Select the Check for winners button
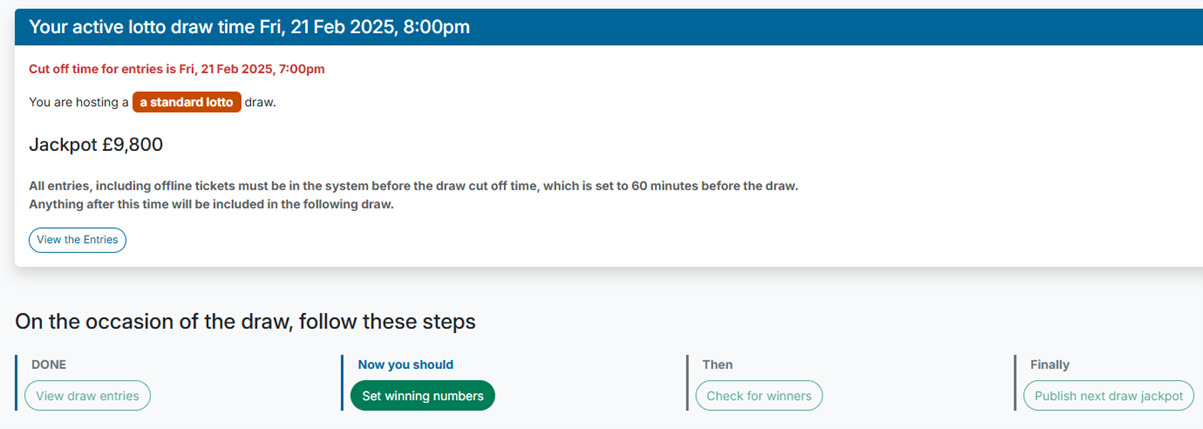This screenshot has height=429, width=1203. (759, 396)
